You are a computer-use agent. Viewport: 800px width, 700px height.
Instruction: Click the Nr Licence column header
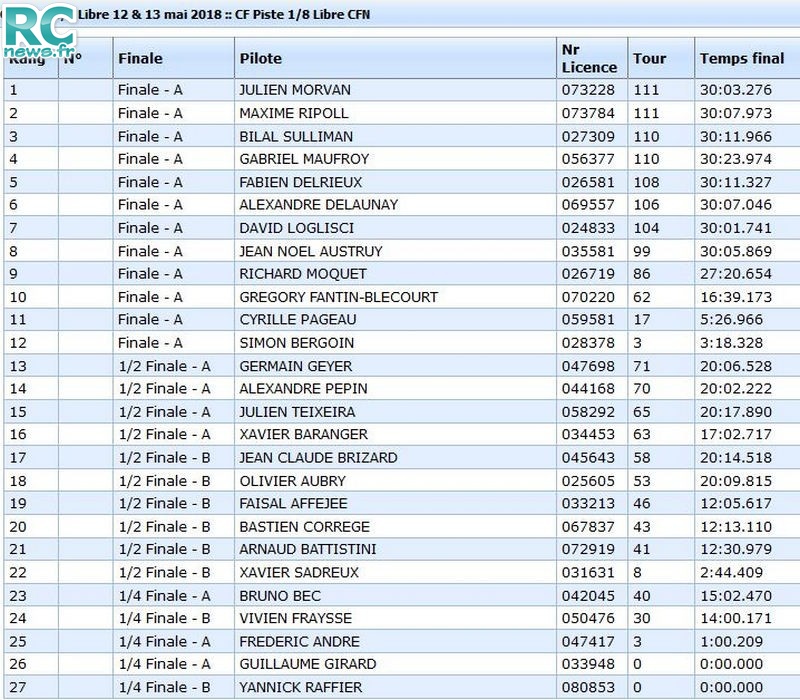pos(588,58)
